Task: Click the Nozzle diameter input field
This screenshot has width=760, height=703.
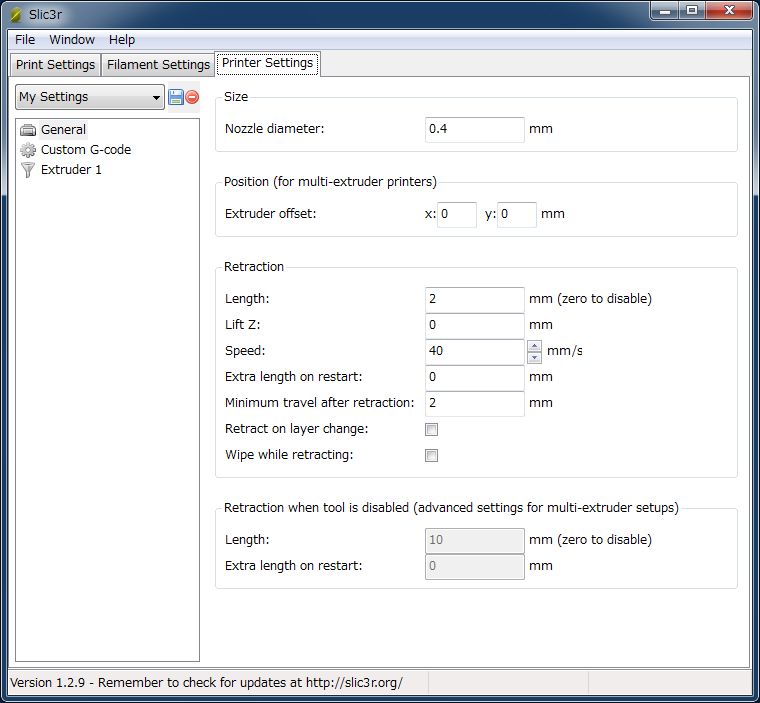Action: pos(475,129)
